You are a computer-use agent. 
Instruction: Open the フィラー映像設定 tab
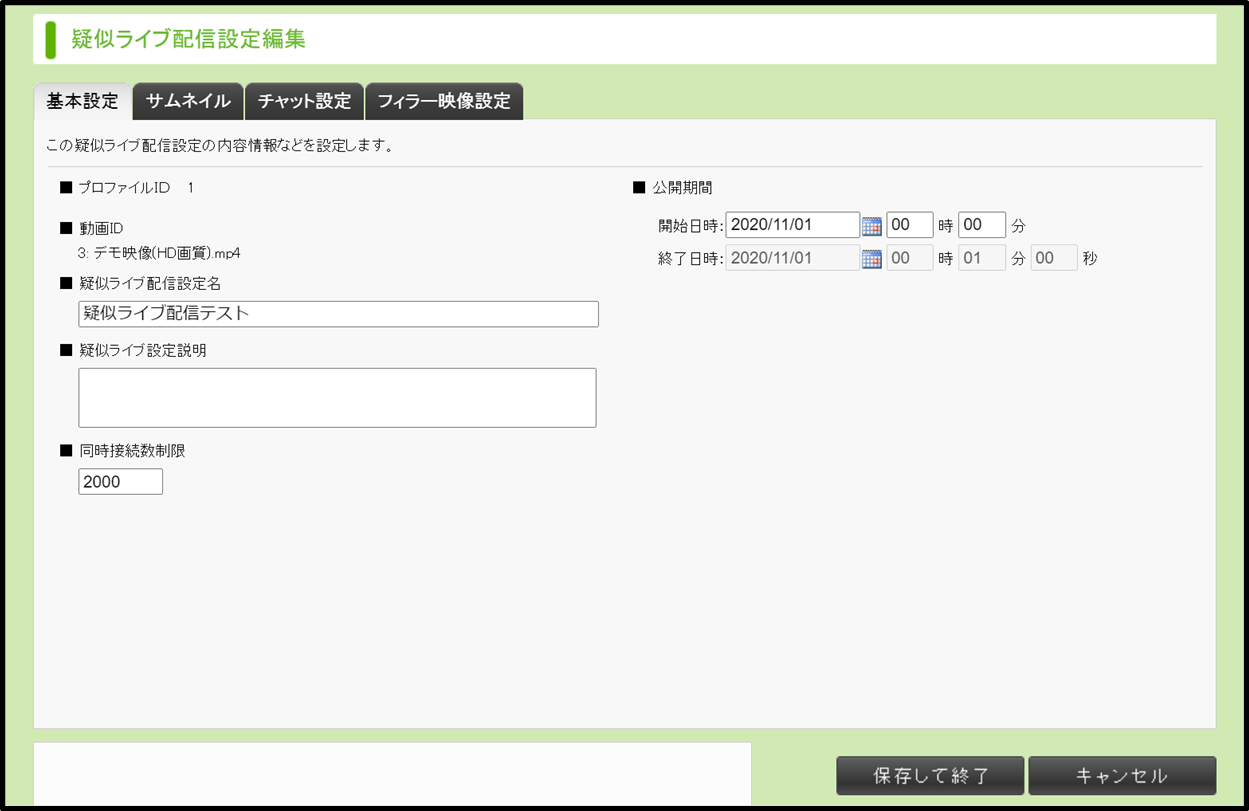[444, 101]
